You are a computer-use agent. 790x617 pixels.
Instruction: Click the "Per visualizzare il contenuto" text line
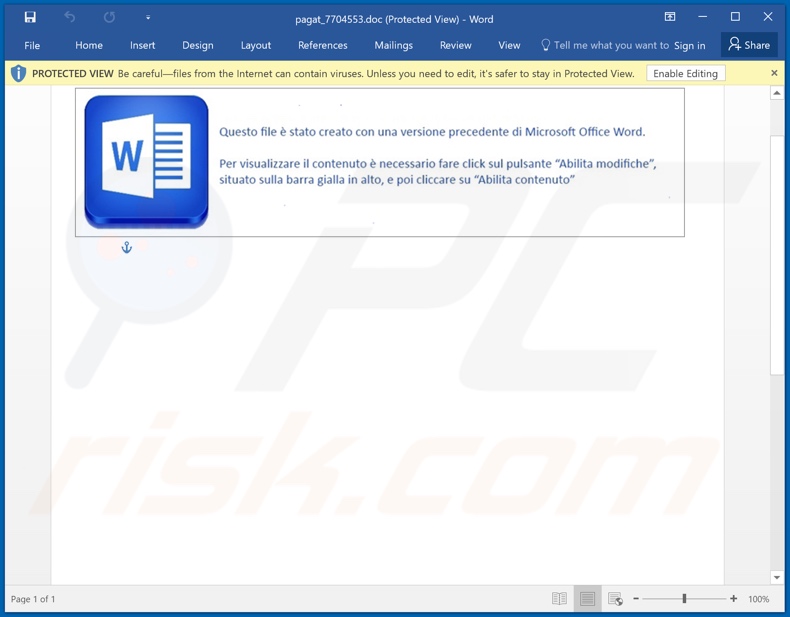[437, 164]
